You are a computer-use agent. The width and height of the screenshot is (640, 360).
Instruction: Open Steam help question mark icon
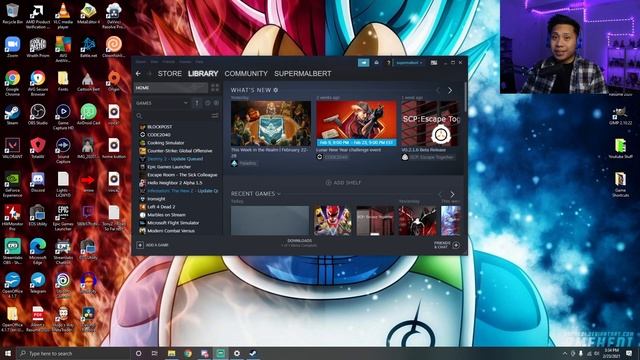pos(388,62)
